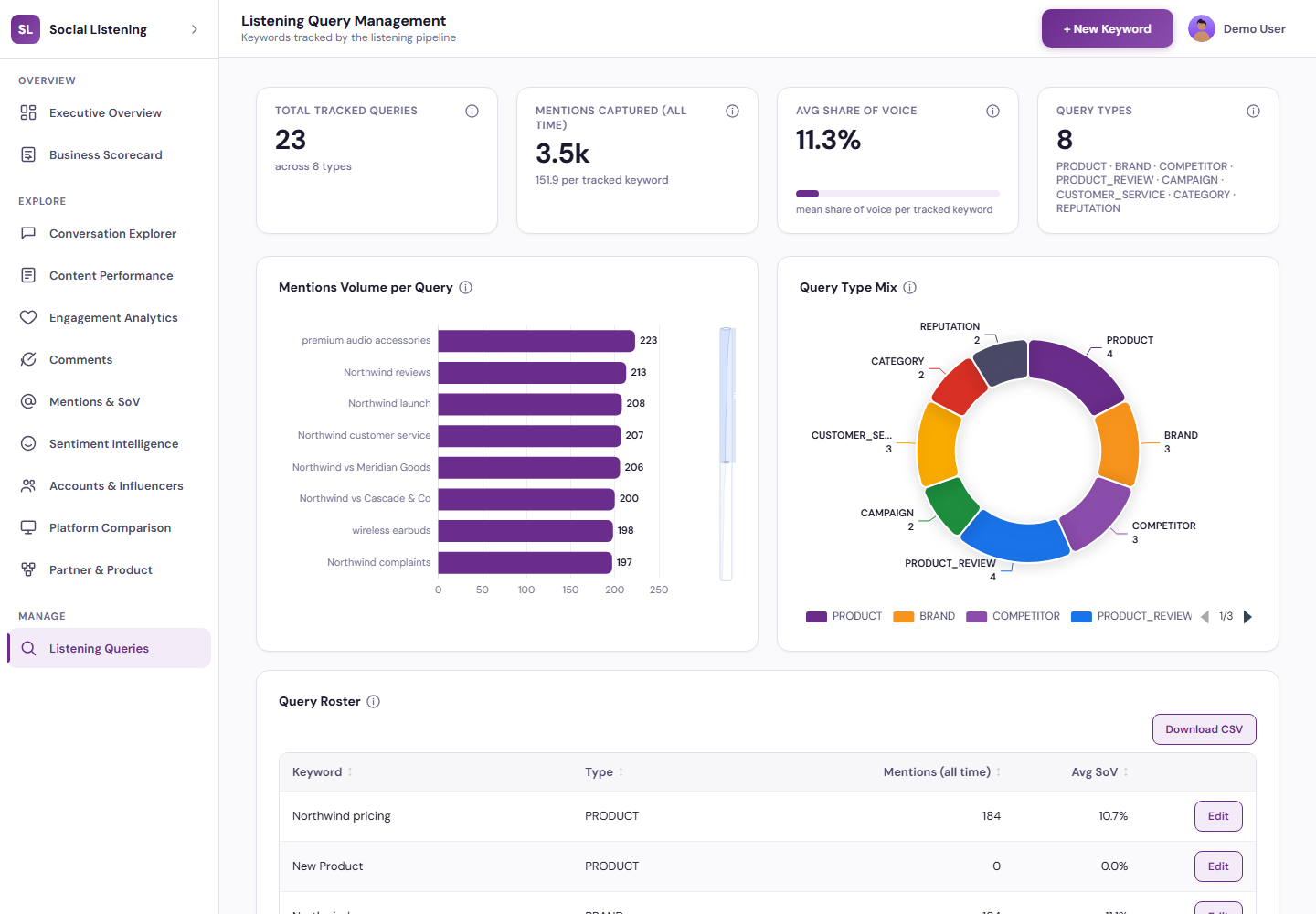This screenshot has width=1316, height=914.
Task: Click the Partner & Product icon
Action: pos(28,569)
